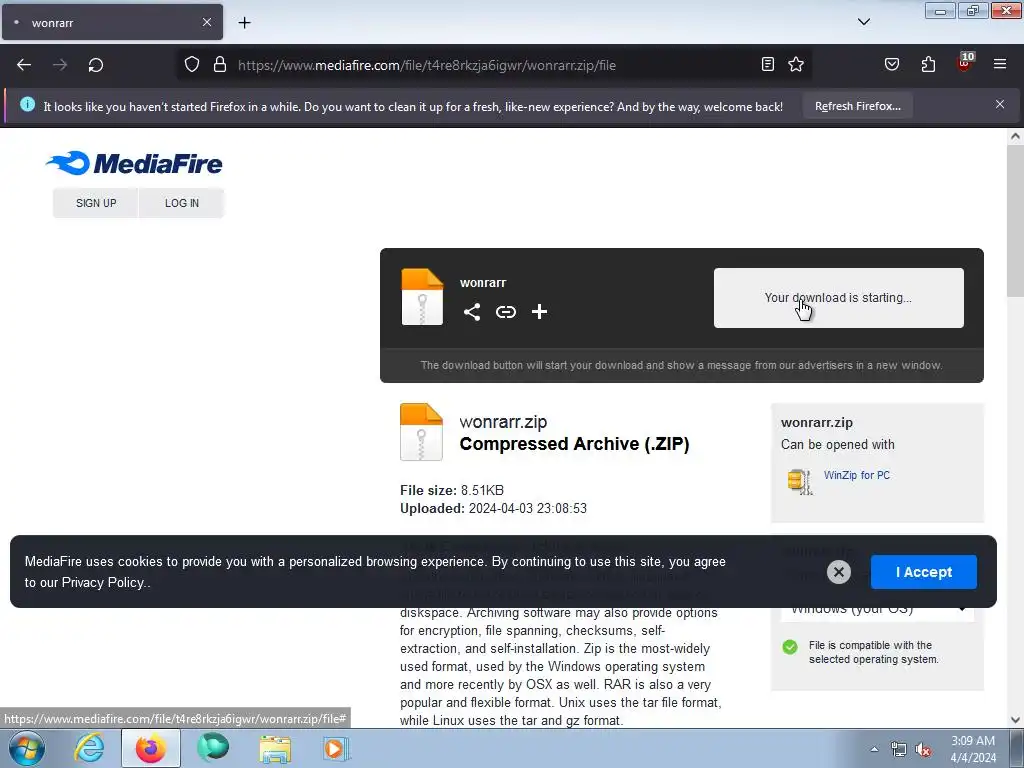Click the Refresh Firefox button
Image resolution: width=1024 pixels, height=768 pixels.
(x=857, y=106)
